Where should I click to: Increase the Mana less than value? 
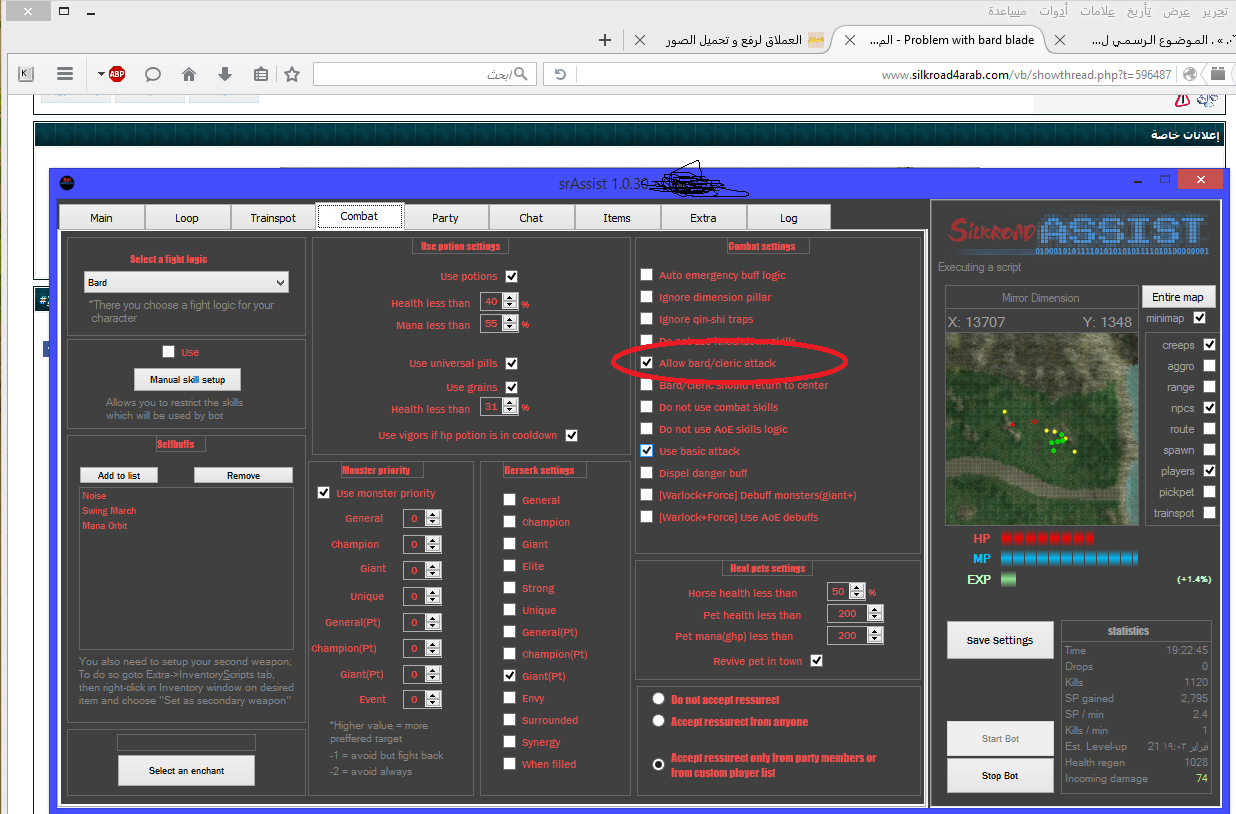(x=510, y=320)
